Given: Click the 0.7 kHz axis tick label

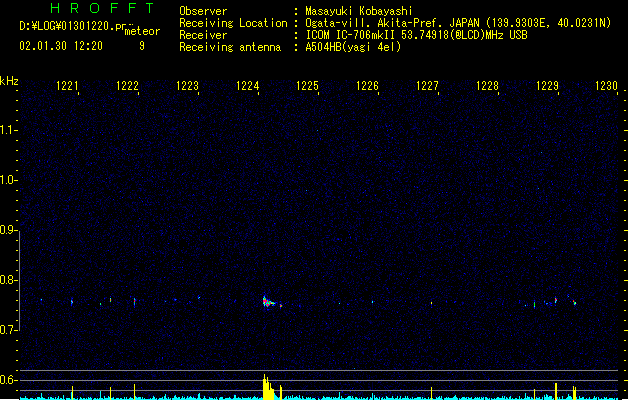Looking at the screenshot, I should pos(8,330).
